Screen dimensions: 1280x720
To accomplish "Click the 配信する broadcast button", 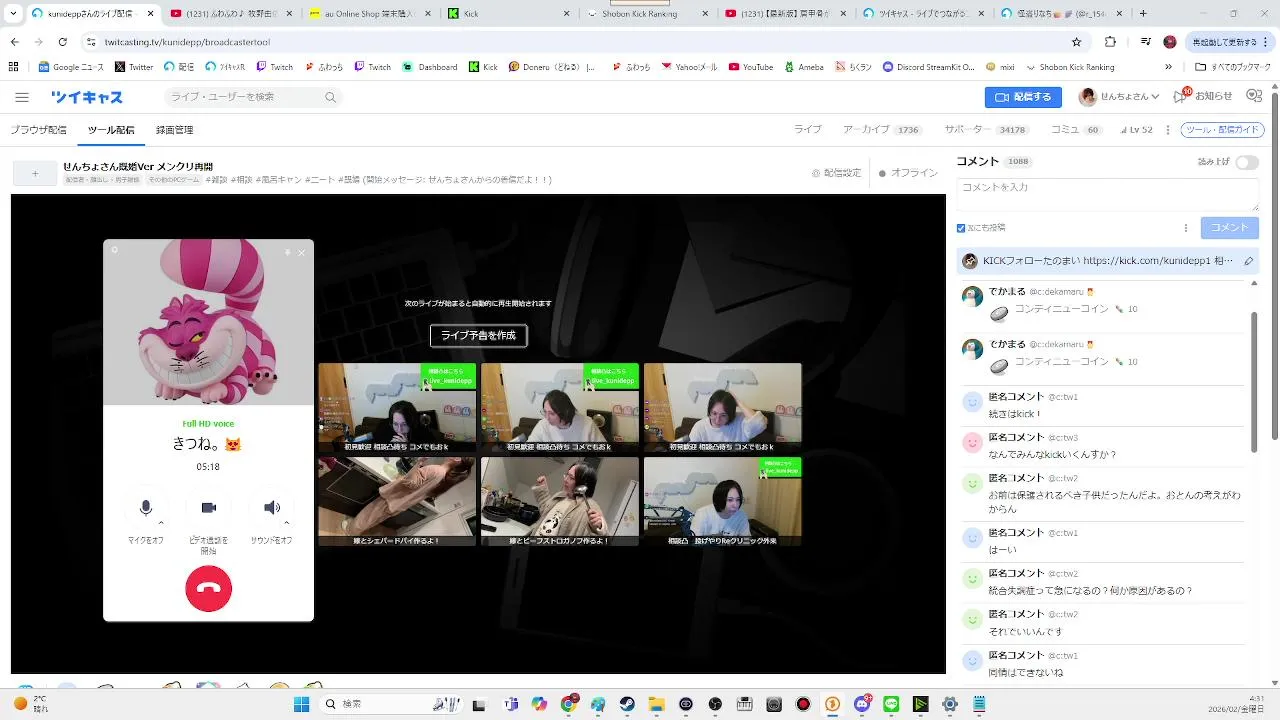I will [x=1023, y=97].
